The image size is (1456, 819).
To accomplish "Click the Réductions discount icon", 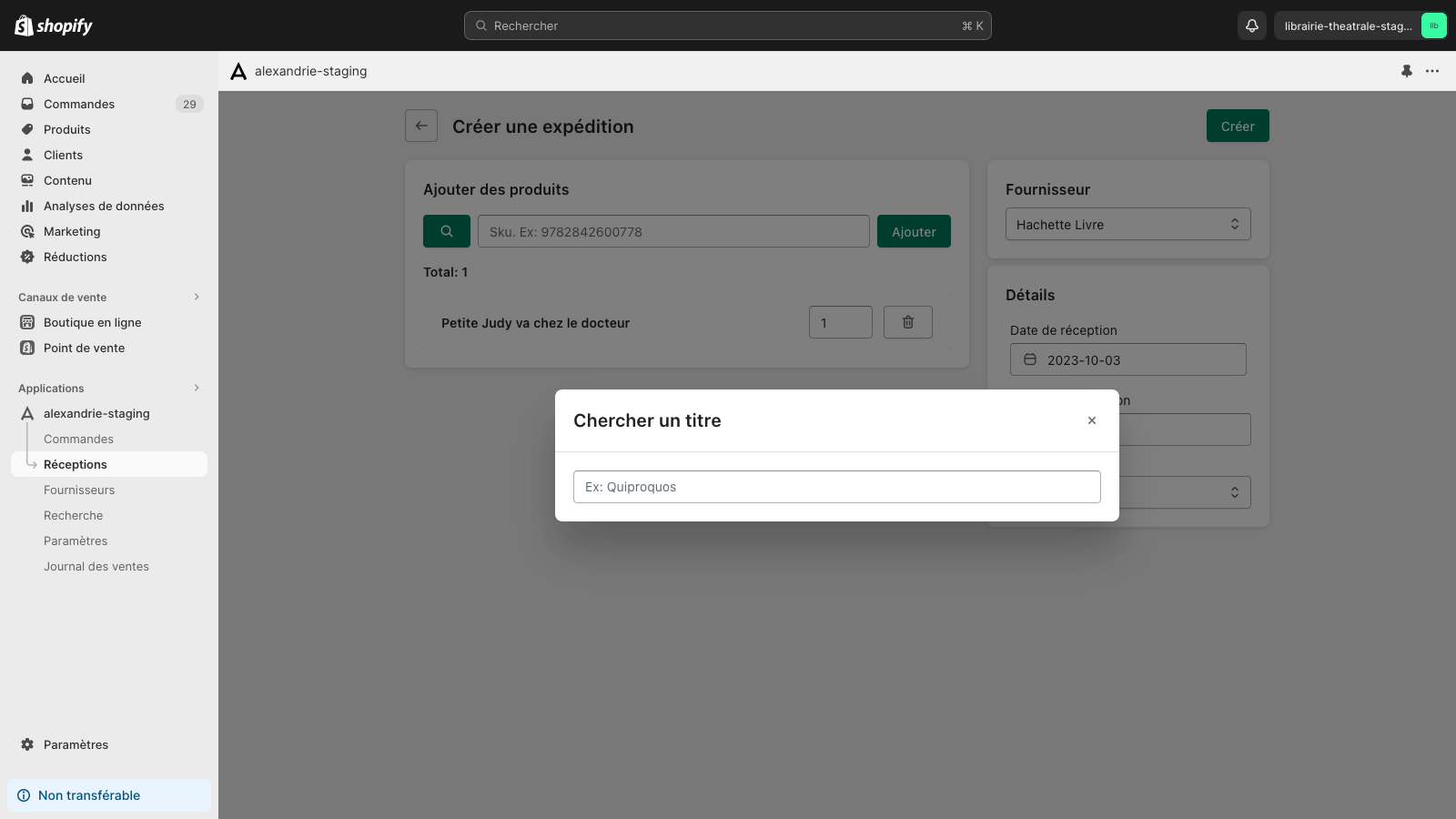I will 27,257.
